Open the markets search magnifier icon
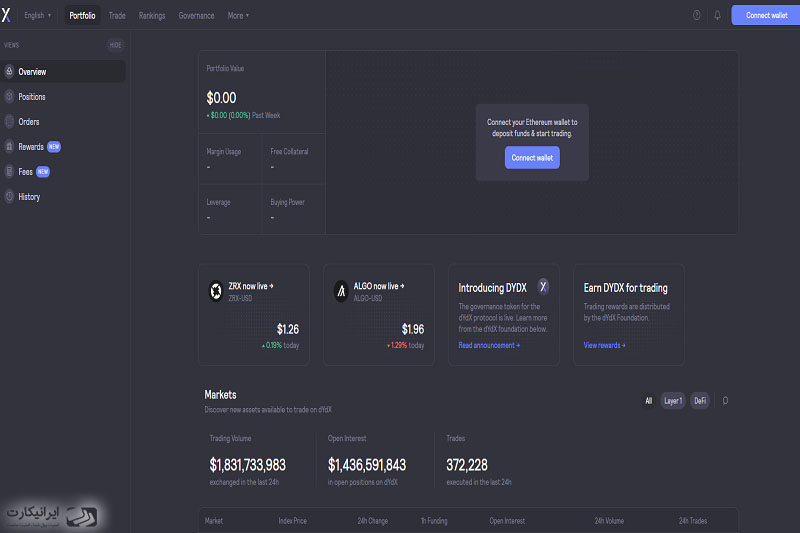The image size is (800, 533). (x=725, y=401)
